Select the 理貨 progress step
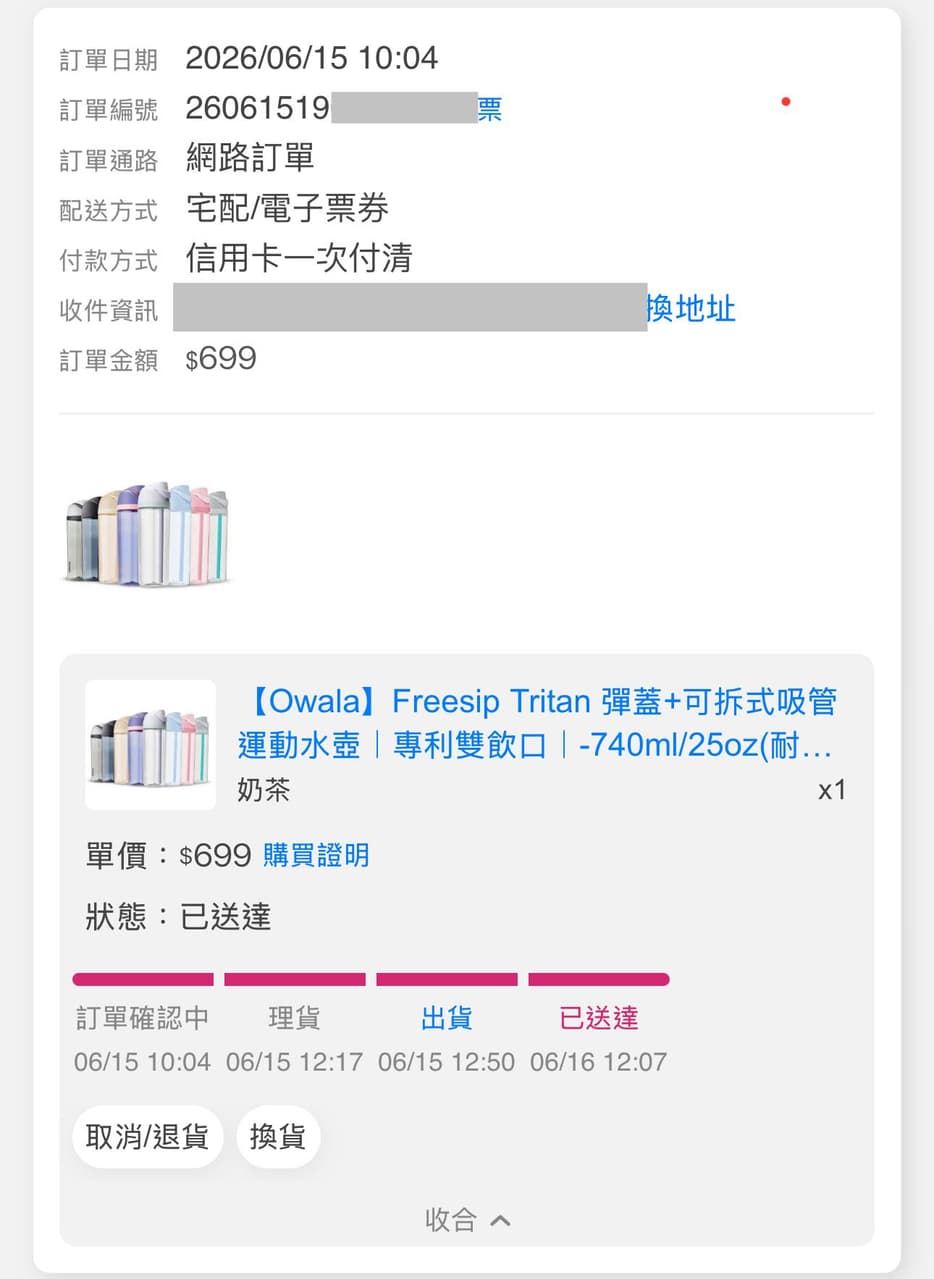 295,1018
